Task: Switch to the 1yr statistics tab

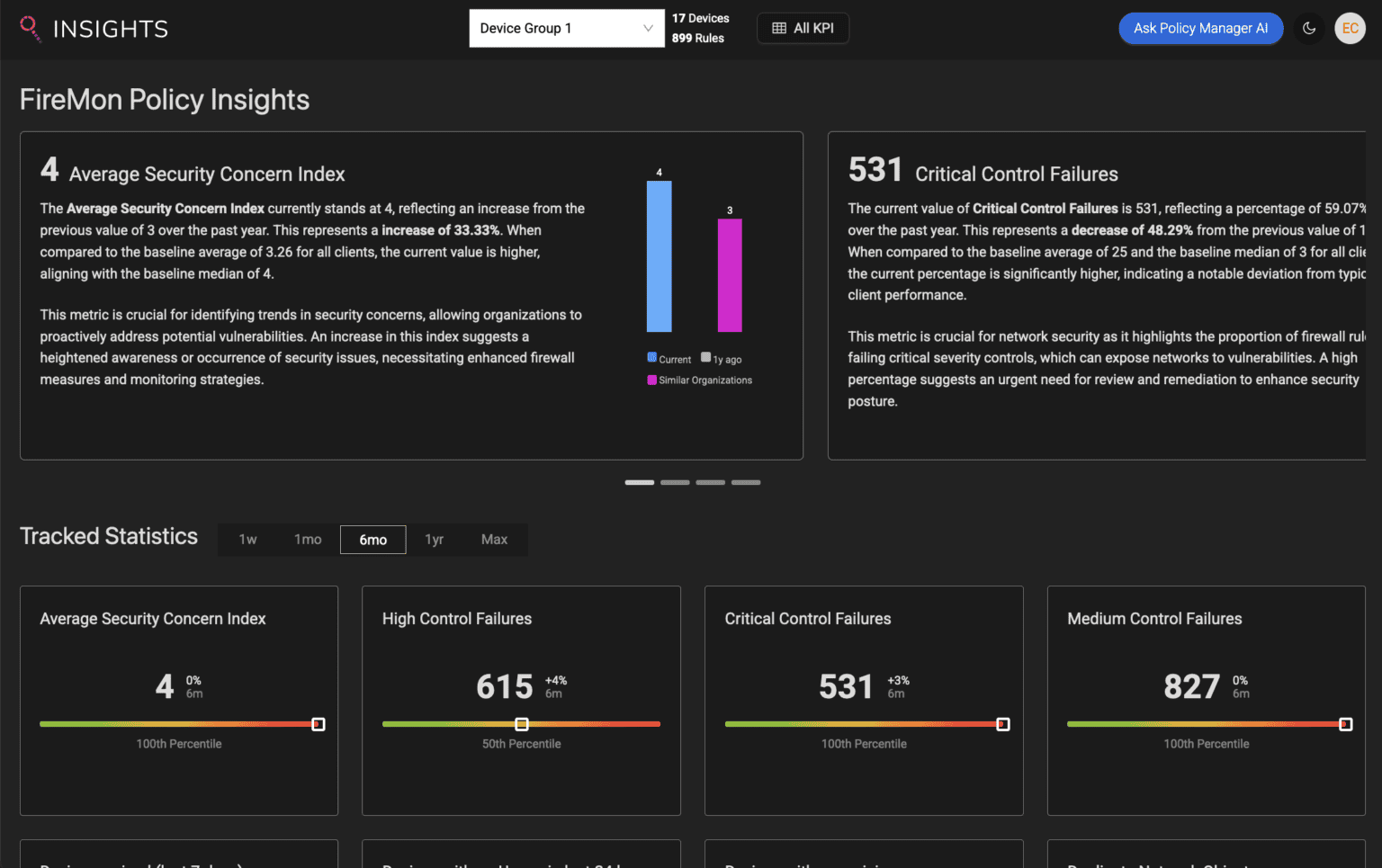Action: point(434,539)
